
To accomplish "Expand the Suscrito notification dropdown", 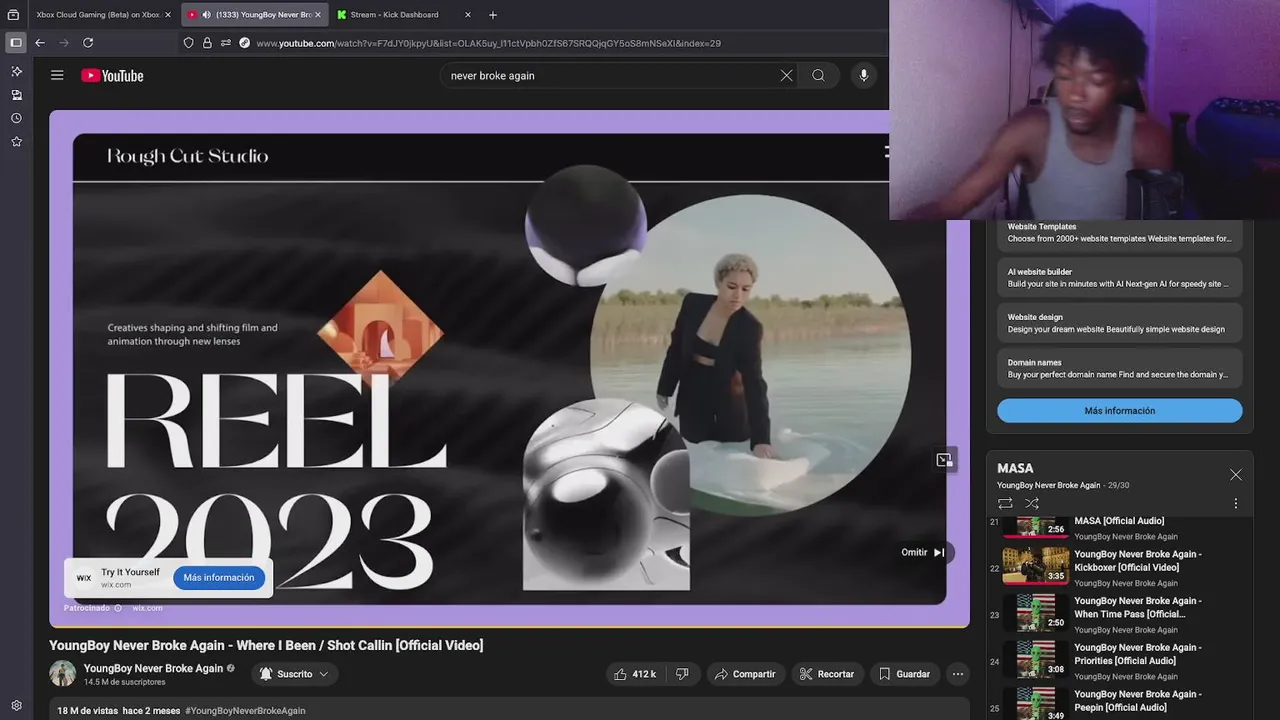I will 295,674.
